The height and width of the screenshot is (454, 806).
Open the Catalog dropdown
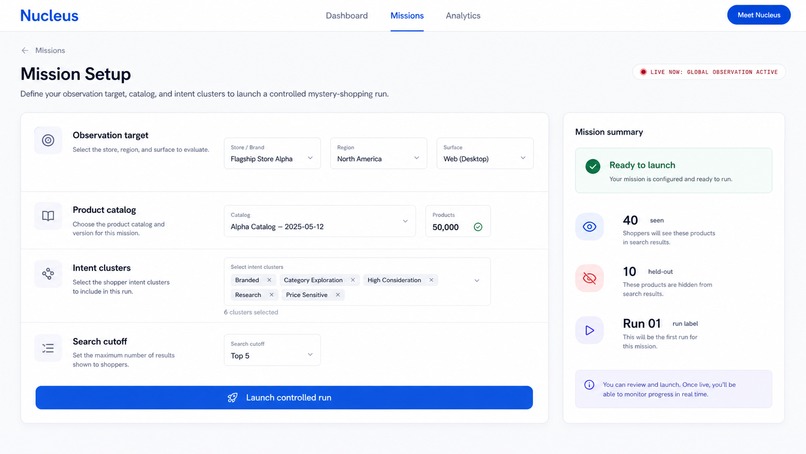click(319, 221)
